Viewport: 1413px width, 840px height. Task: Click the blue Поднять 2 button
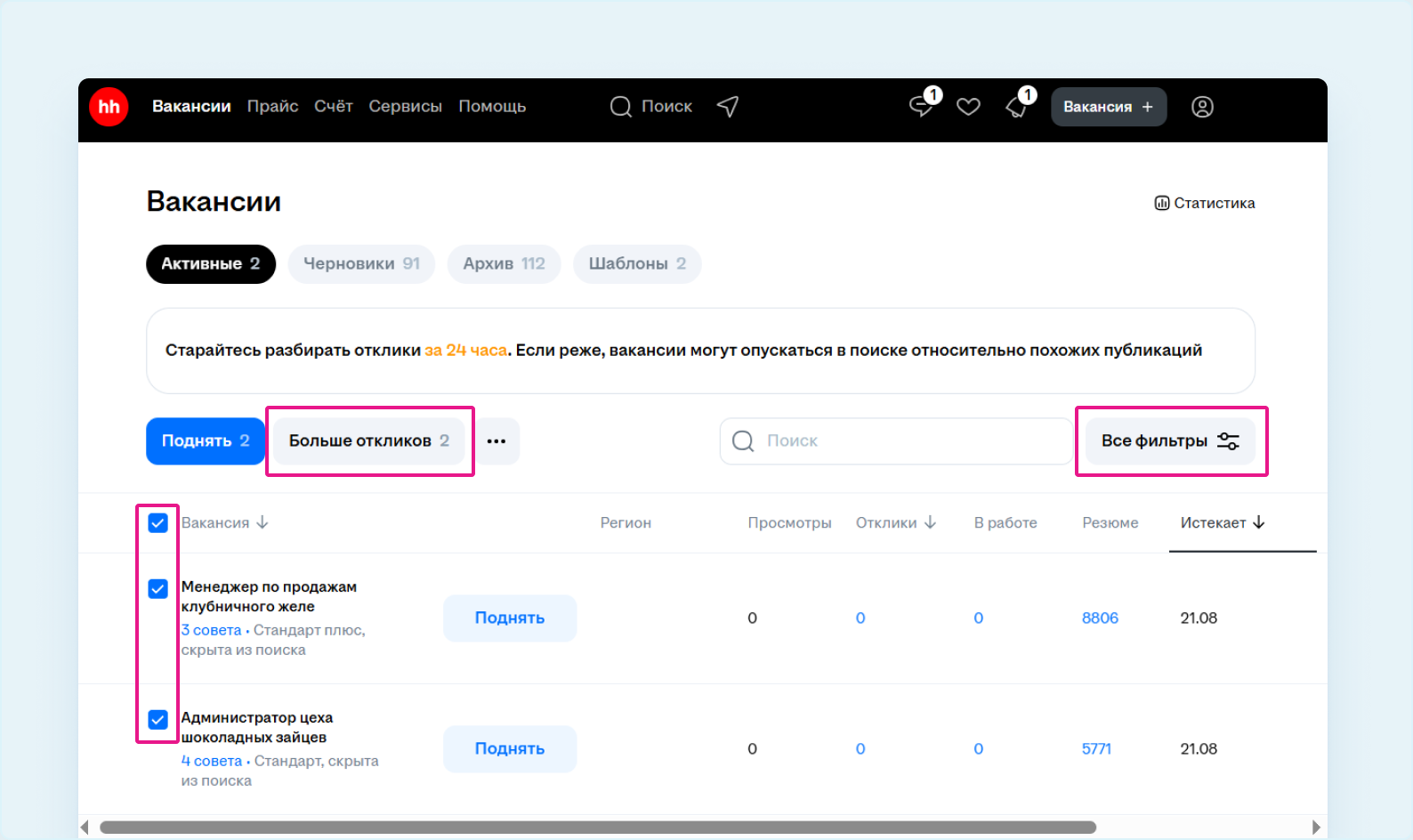(x=206, y=441)
